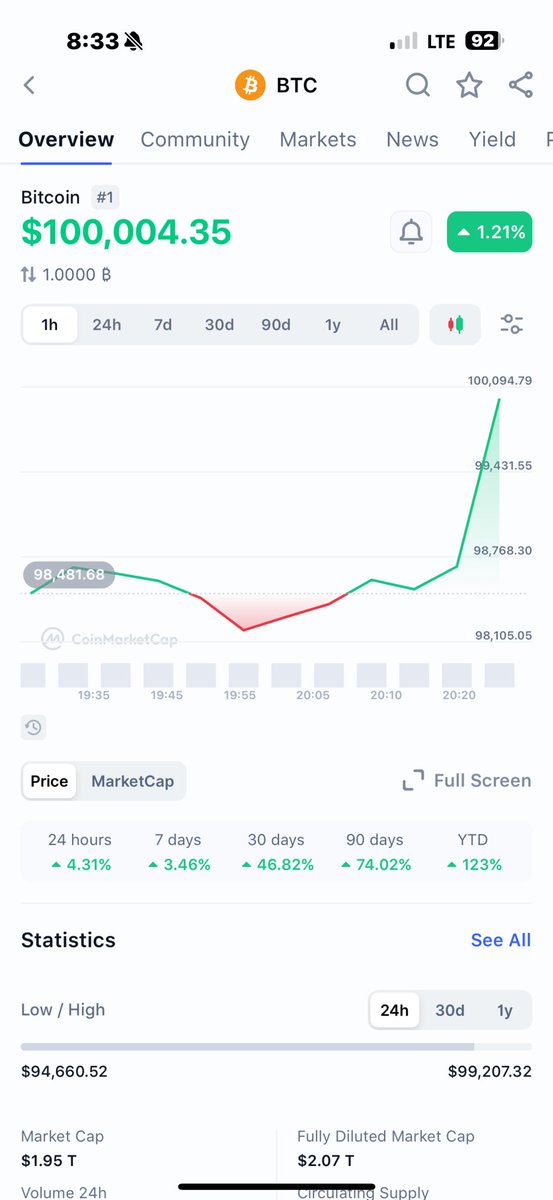Tap the 8:33 status bar clock
The width and height of the screenshot is (553, 1200).
point(93,41)
